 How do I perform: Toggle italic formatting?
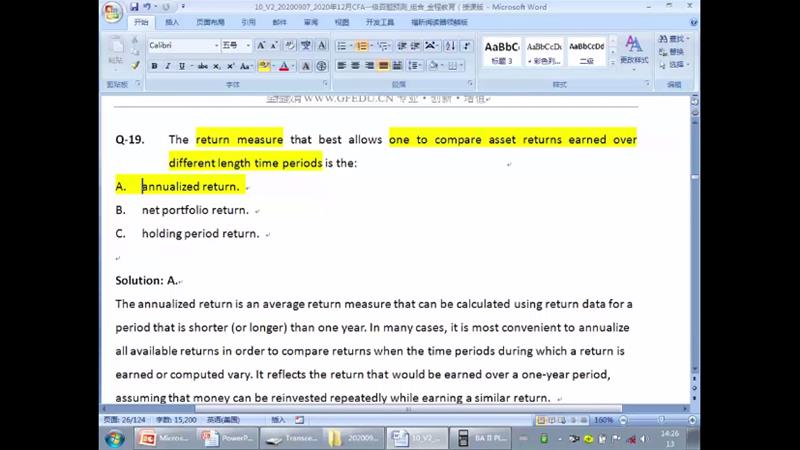[x=167, y=66]
